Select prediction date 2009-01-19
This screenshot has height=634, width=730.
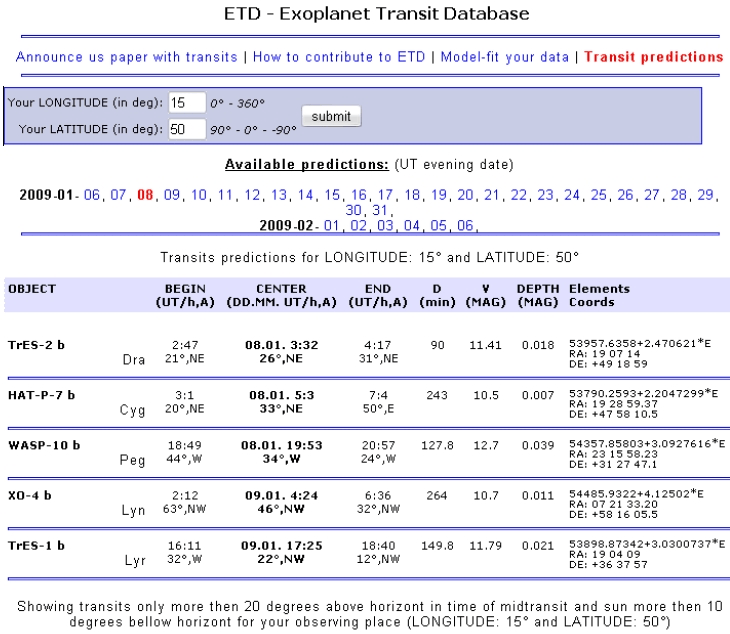coord(439,195)
